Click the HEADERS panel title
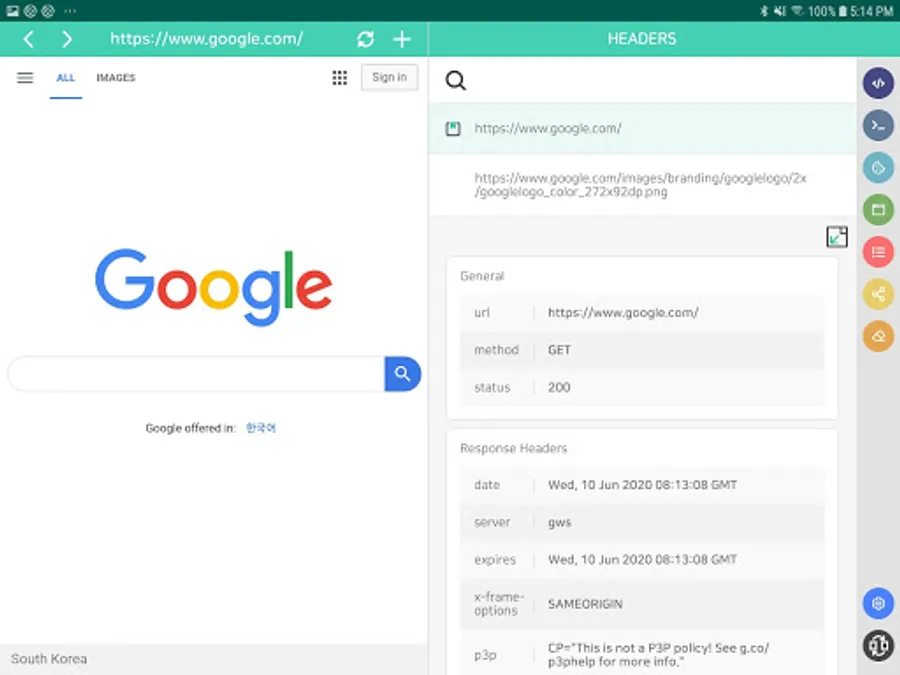The width and height of the screenshot is (900, 675). click(642, 39)
